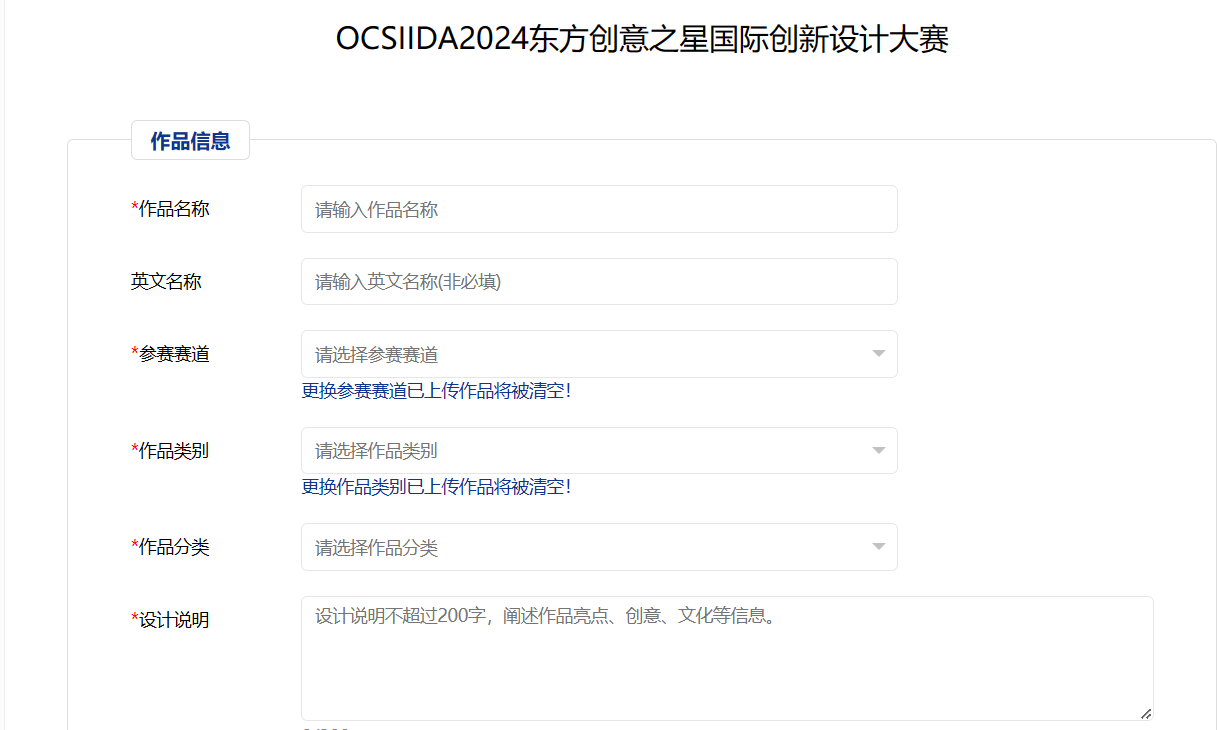
Task: Click the 作品名称 text input field
Action: click(x=598, y=209)
